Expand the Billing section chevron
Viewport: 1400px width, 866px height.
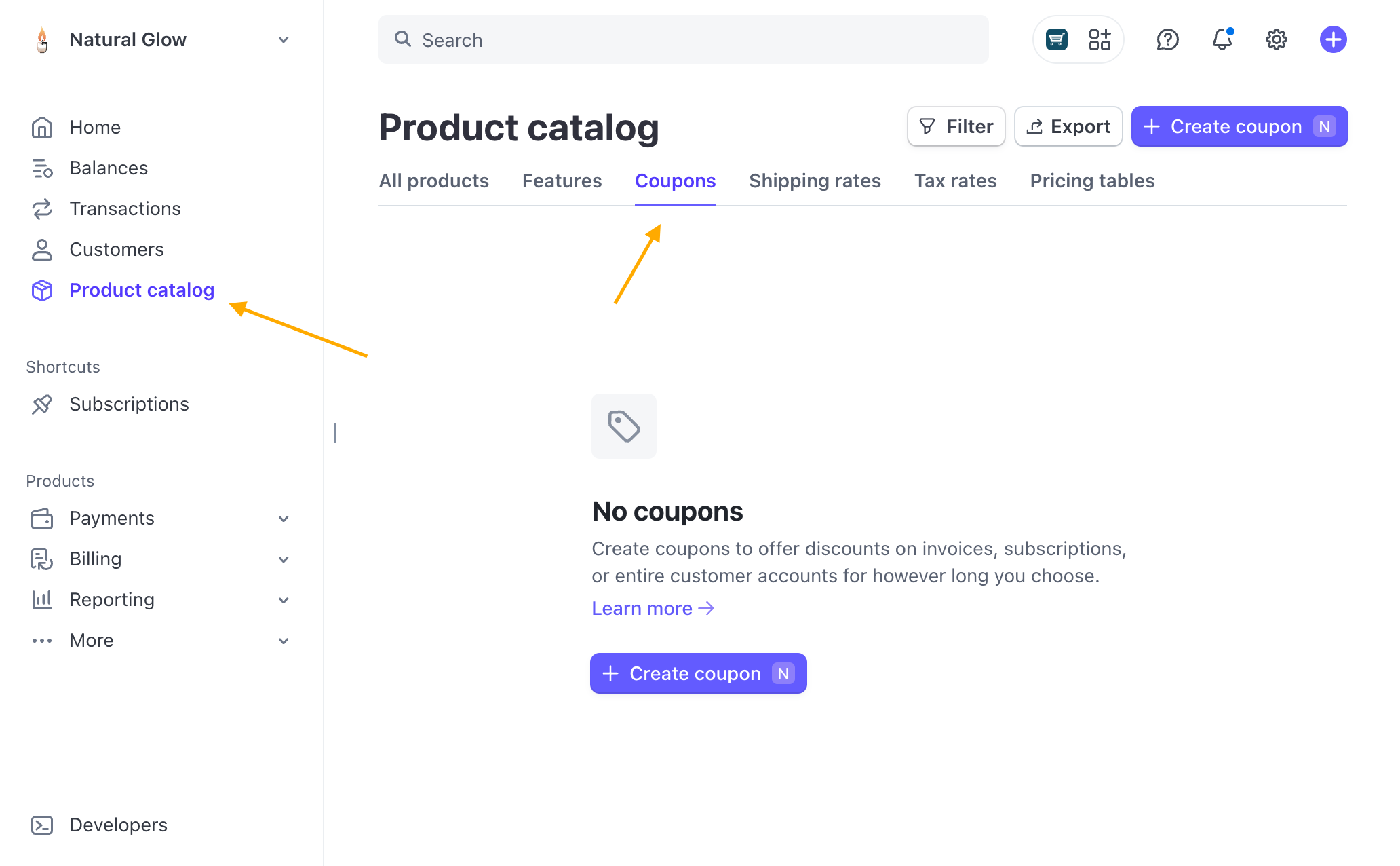(x=284, y=560)
